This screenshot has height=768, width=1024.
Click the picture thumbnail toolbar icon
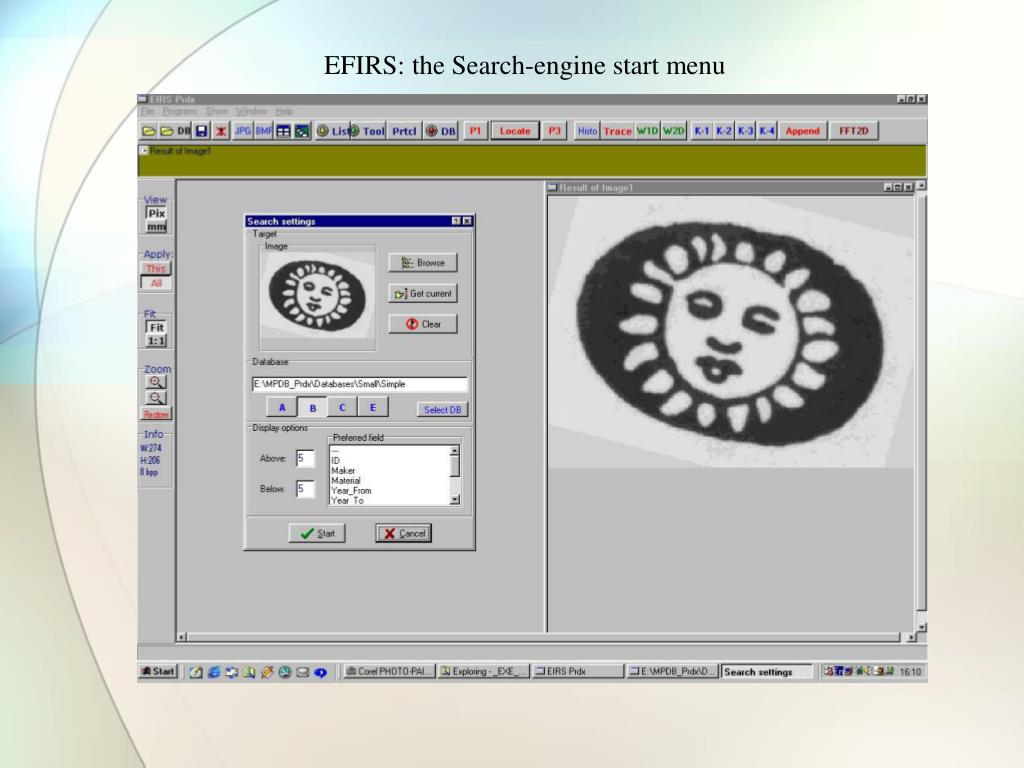tap(302, 131)
